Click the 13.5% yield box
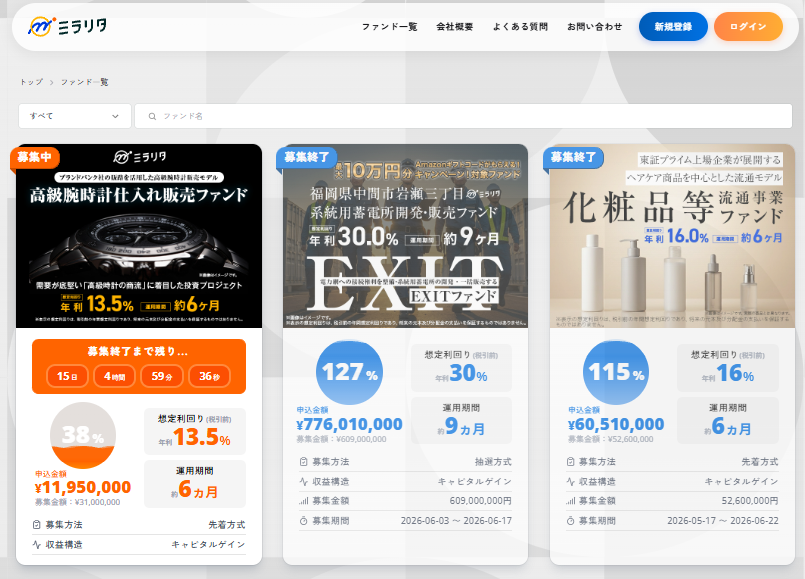 tap(195, 431)
